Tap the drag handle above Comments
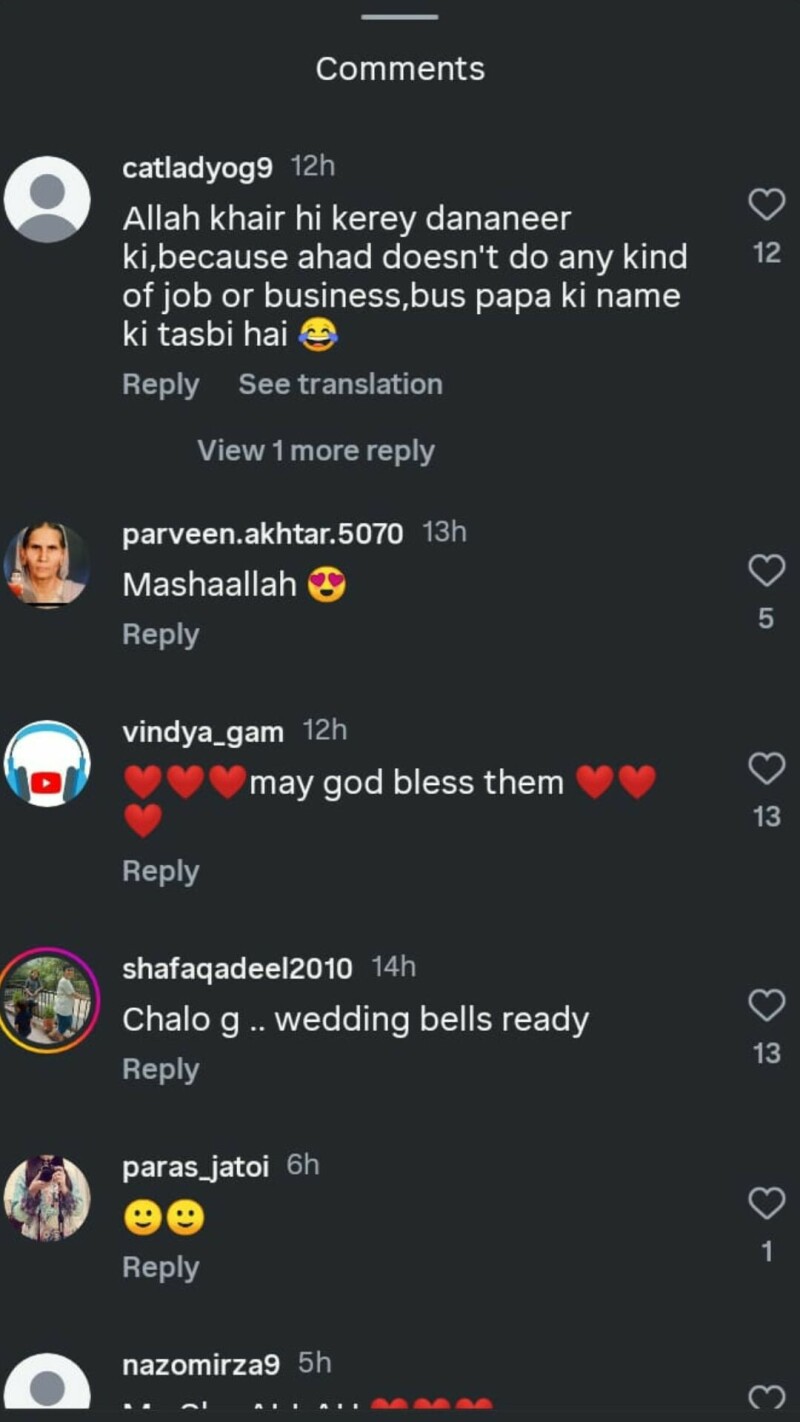Viewport: 800px width, 1422px height. click(399, 17)
